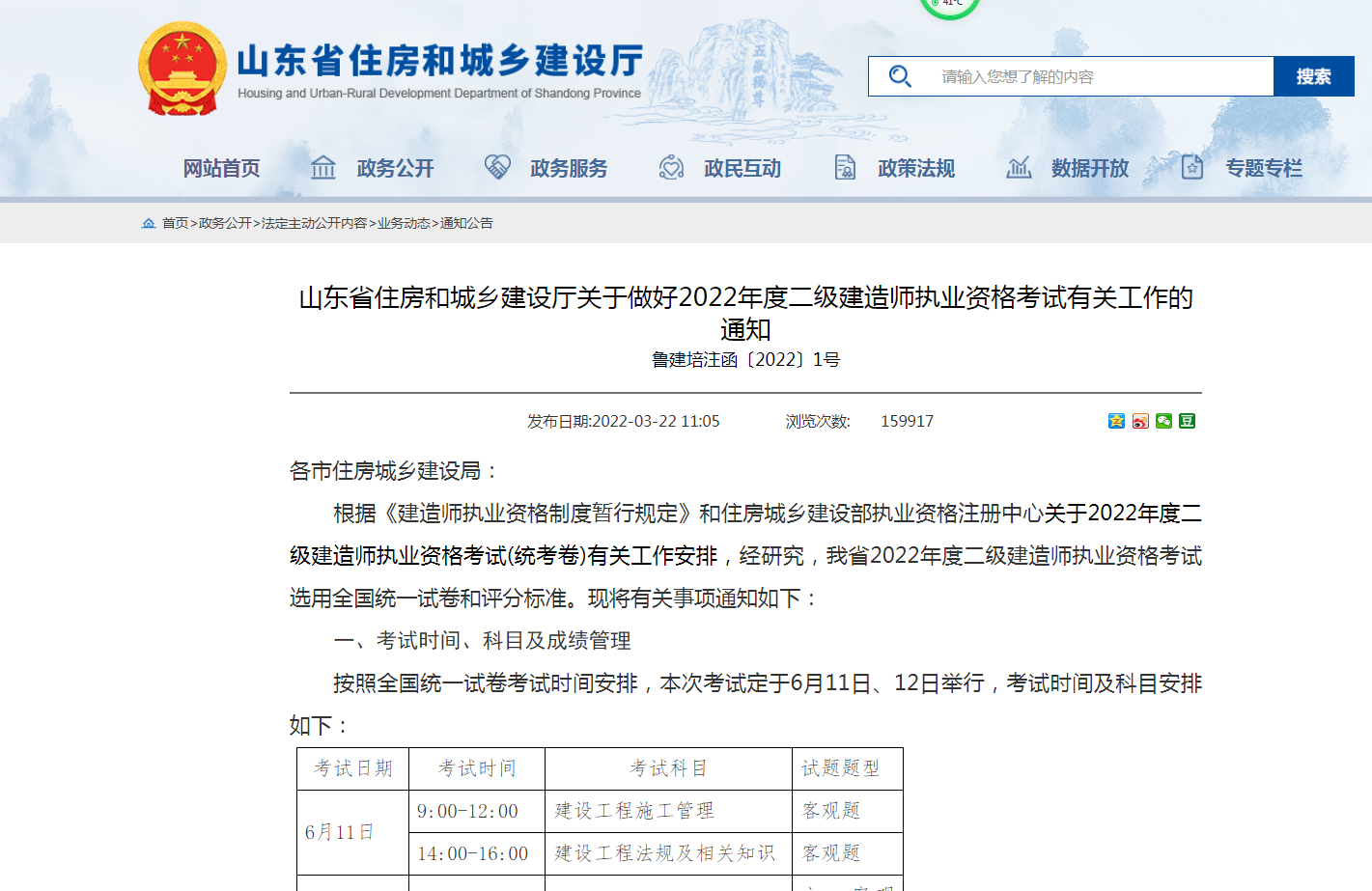Click the 首页 breadcrumb link

(x=175, y=223)
